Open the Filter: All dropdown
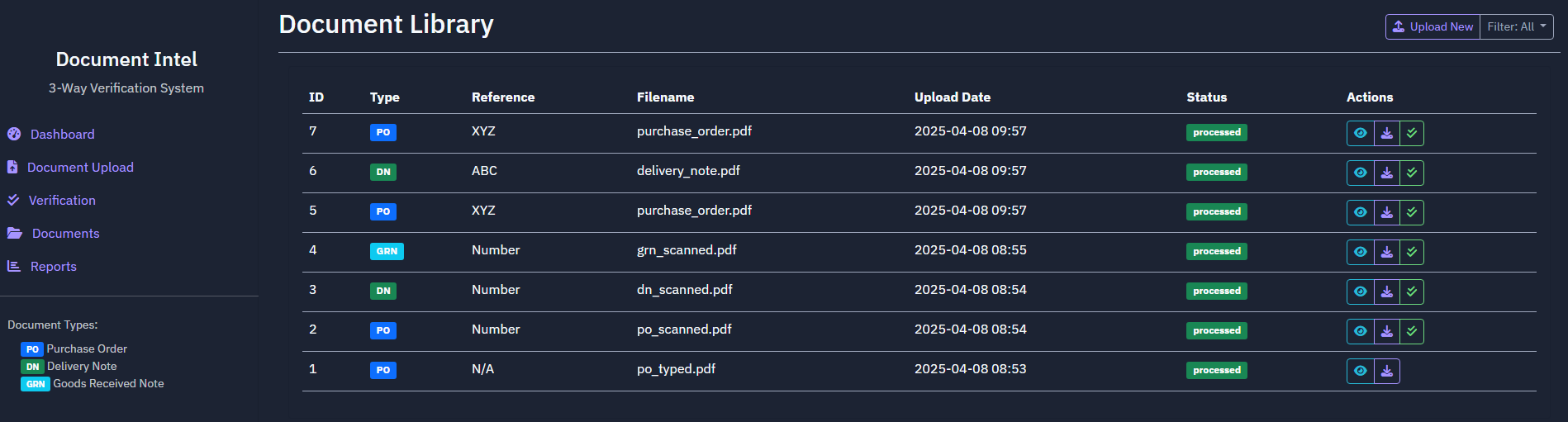 [x=1516, y=26]
